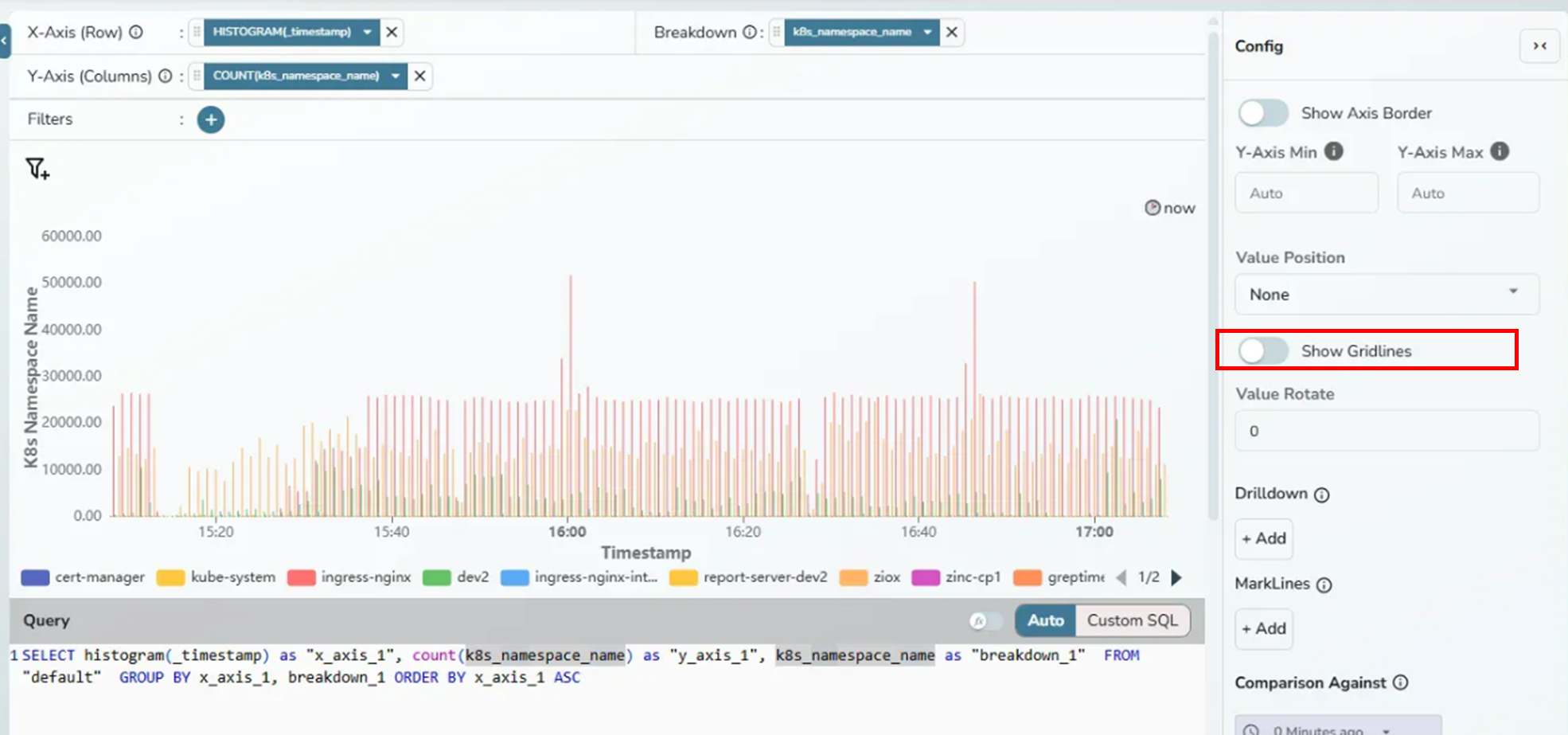Toggle Show Axis Border switch
Screen dimensions: 1568x735
tap(1263, 113)
